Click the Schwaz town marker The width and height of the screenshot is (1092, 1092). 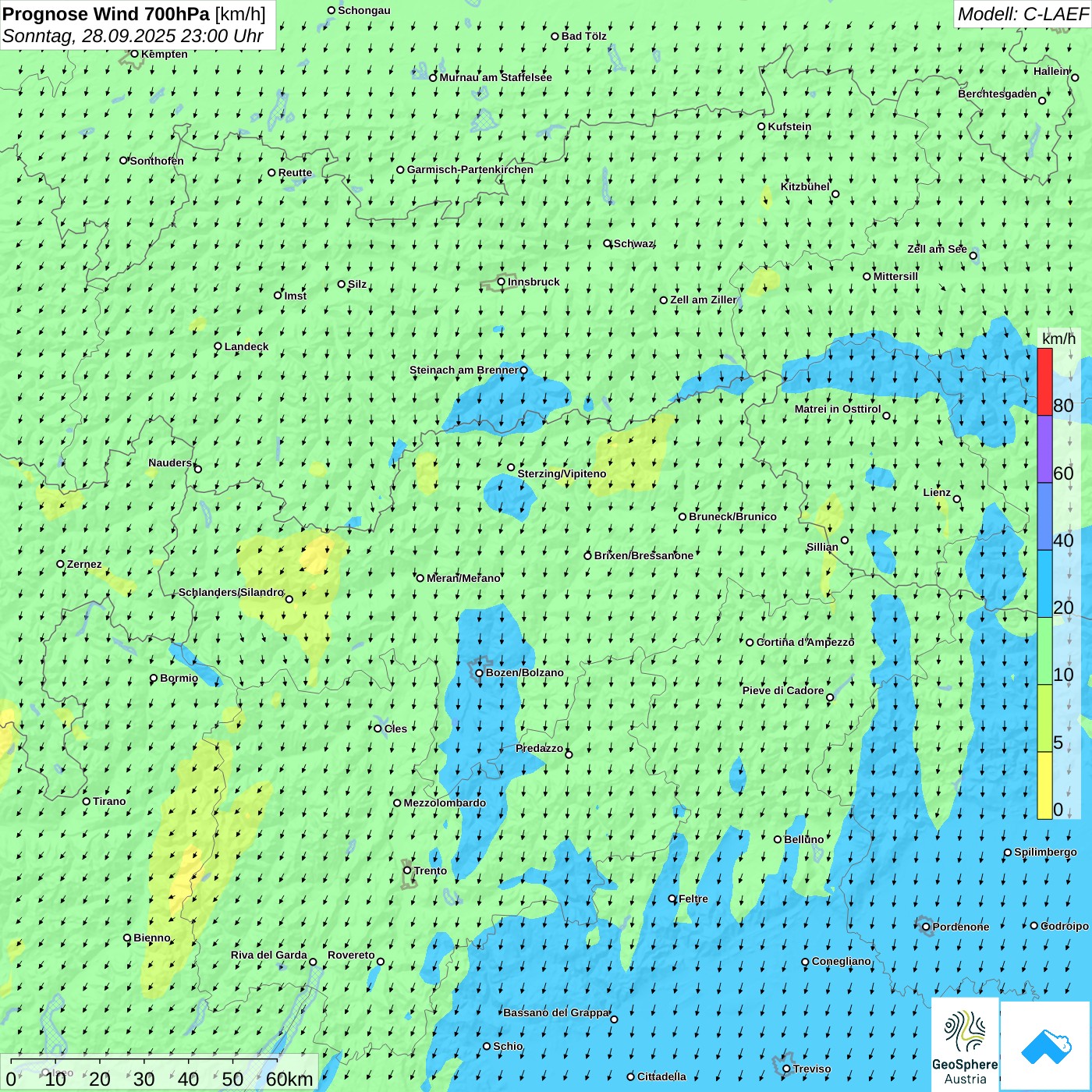tap(607, 243)
